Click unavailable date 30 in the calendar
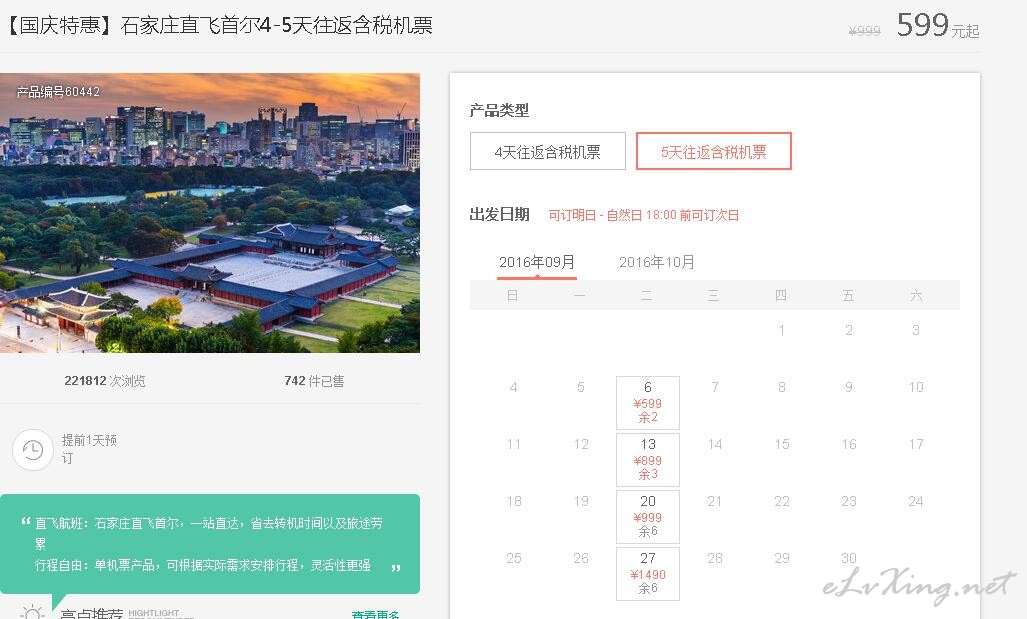The width and height of the screenshot is (1027, 619). (849, 558)
